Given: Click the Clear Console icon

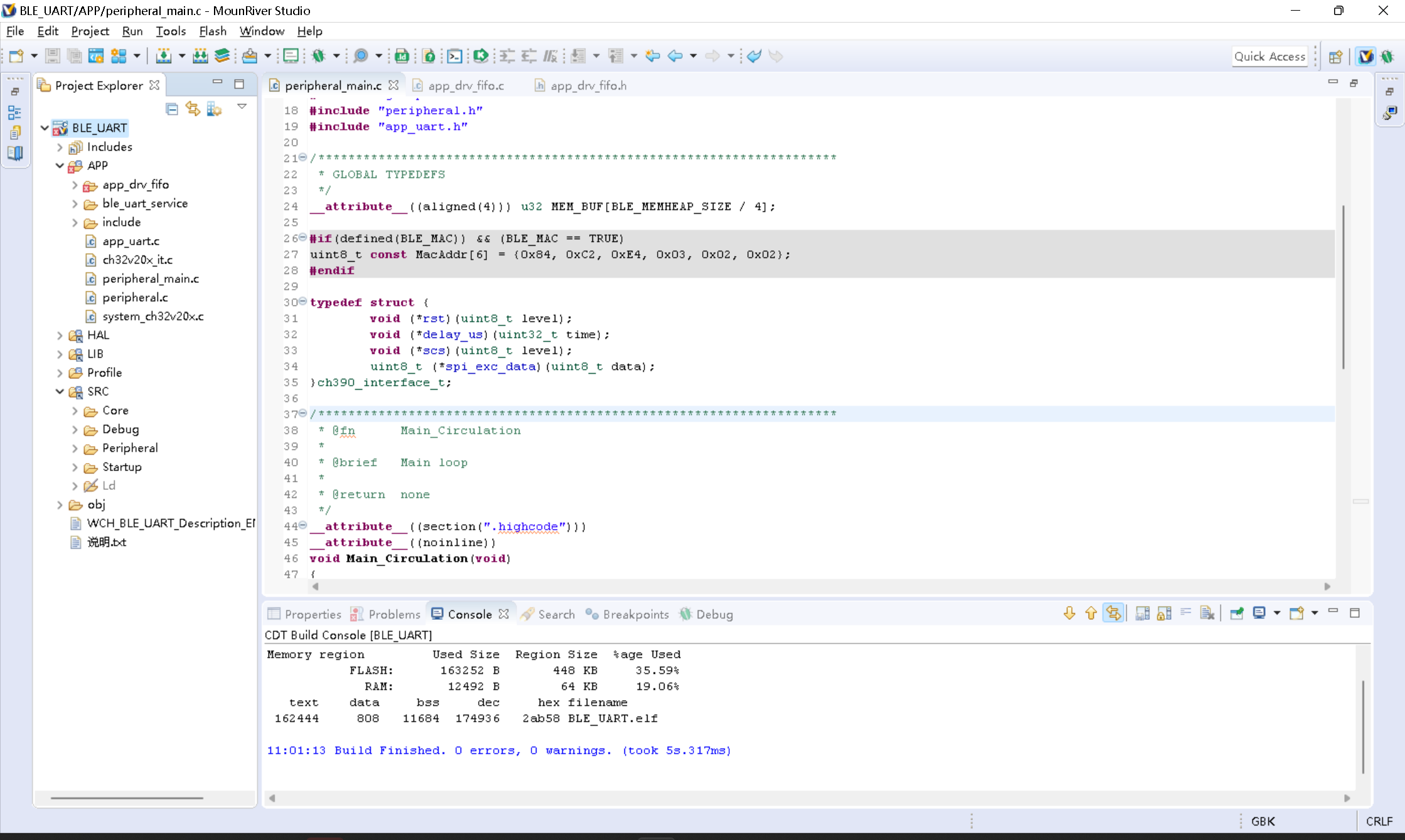Looking at the screenshot, I should pos(1207,614).
